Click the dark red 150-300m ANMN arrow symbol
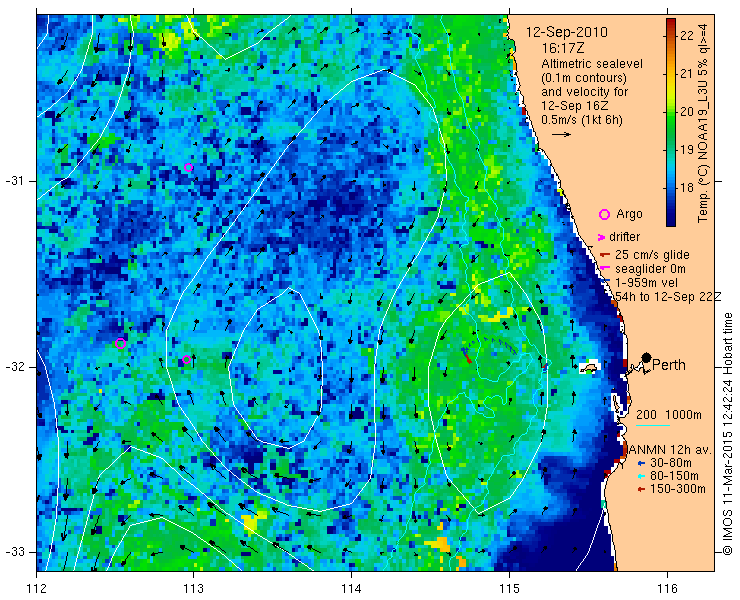The image size is (740, 600). pos(641,490)
